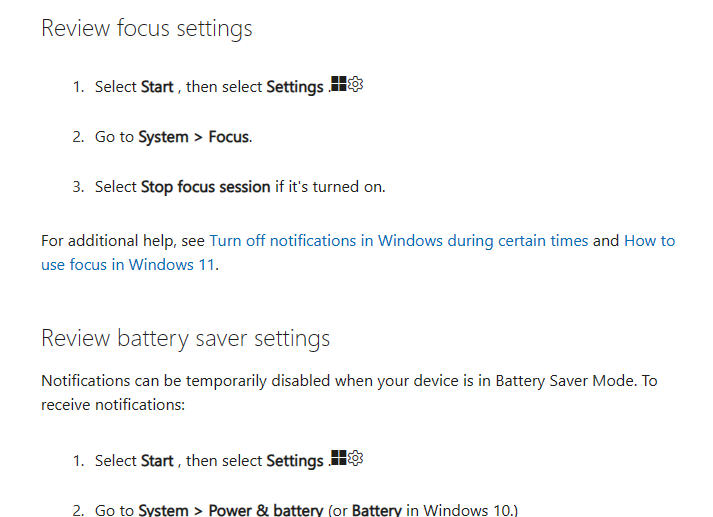
Task: Click Settings gear icon under battery saver steps
Action: pos(355,458)
